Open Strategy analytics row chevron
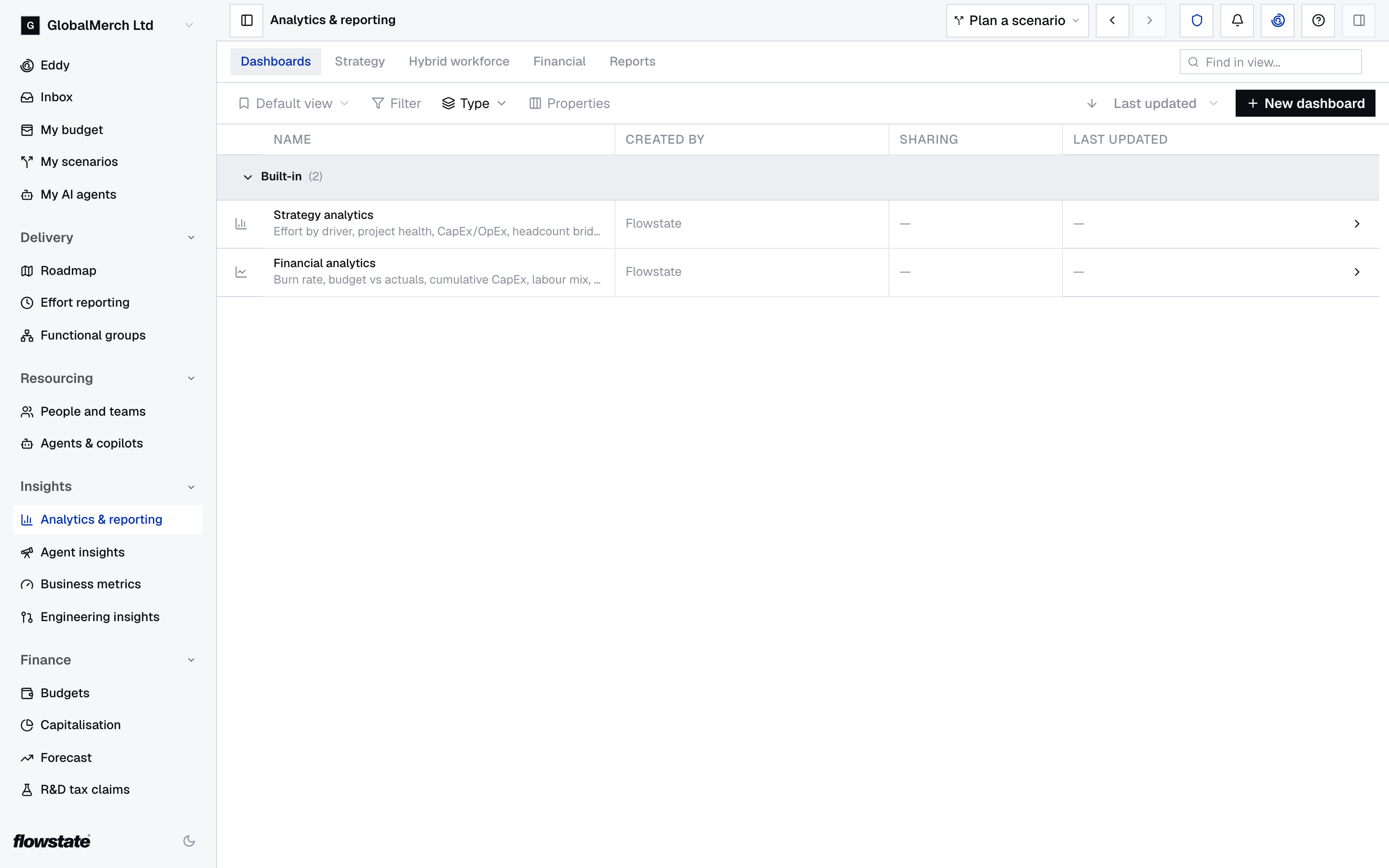The height and width of the screenshot is (868, 1389). [x=1357, y=224]
